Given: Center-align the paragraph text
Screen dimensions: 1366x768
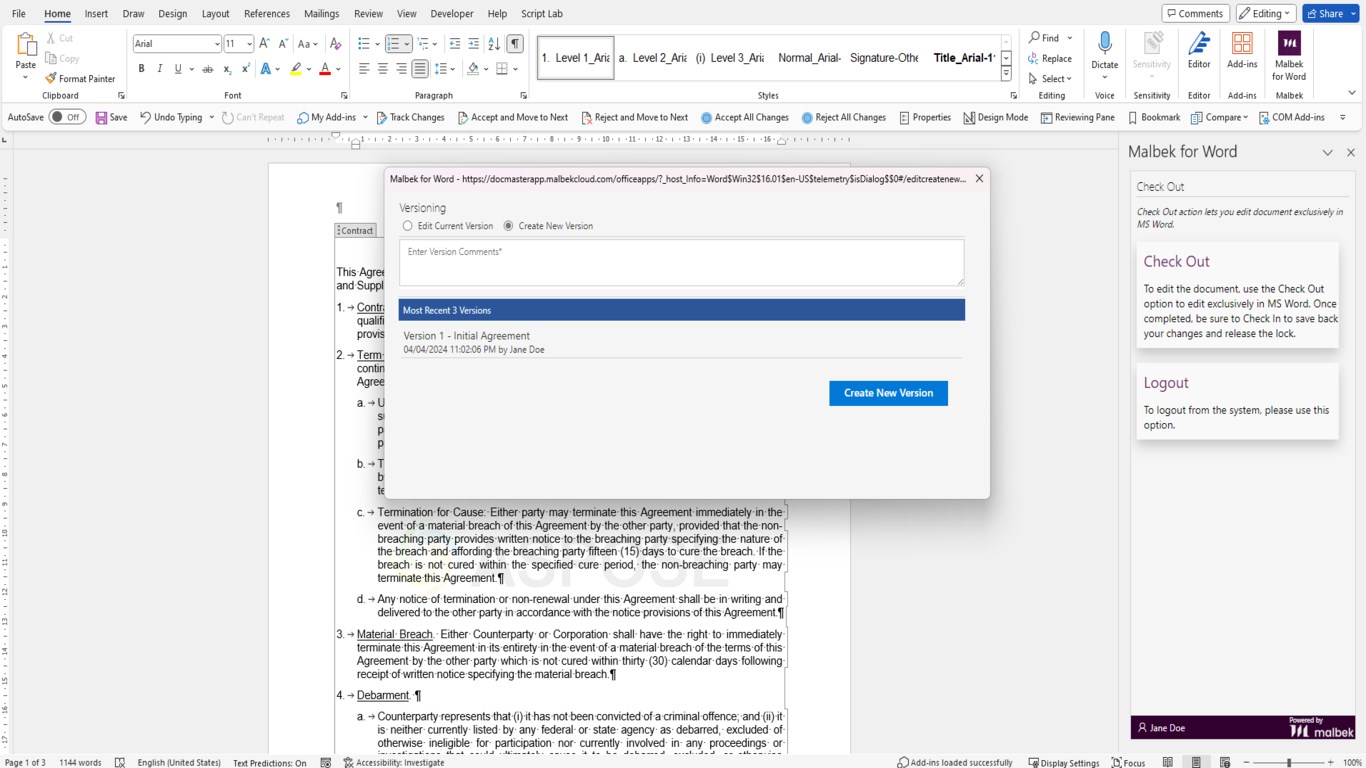Looking at the screenshot, I should (383, 69).
